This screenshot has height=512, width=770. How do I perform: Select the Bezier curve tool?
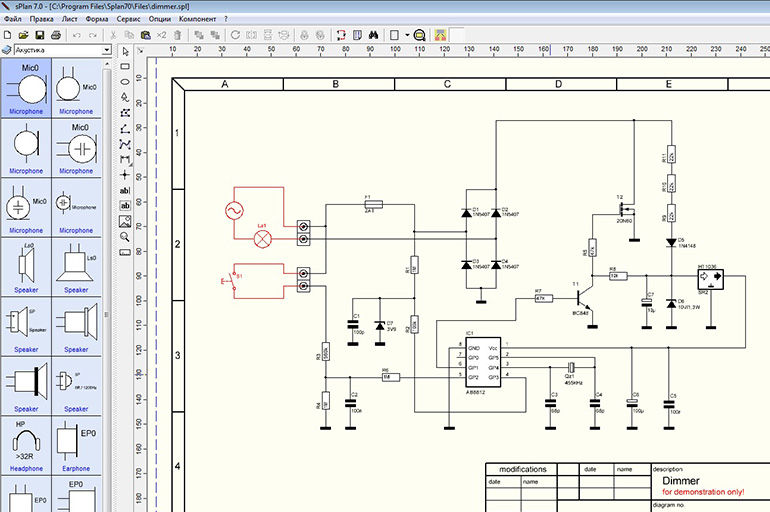coord(125,144)
